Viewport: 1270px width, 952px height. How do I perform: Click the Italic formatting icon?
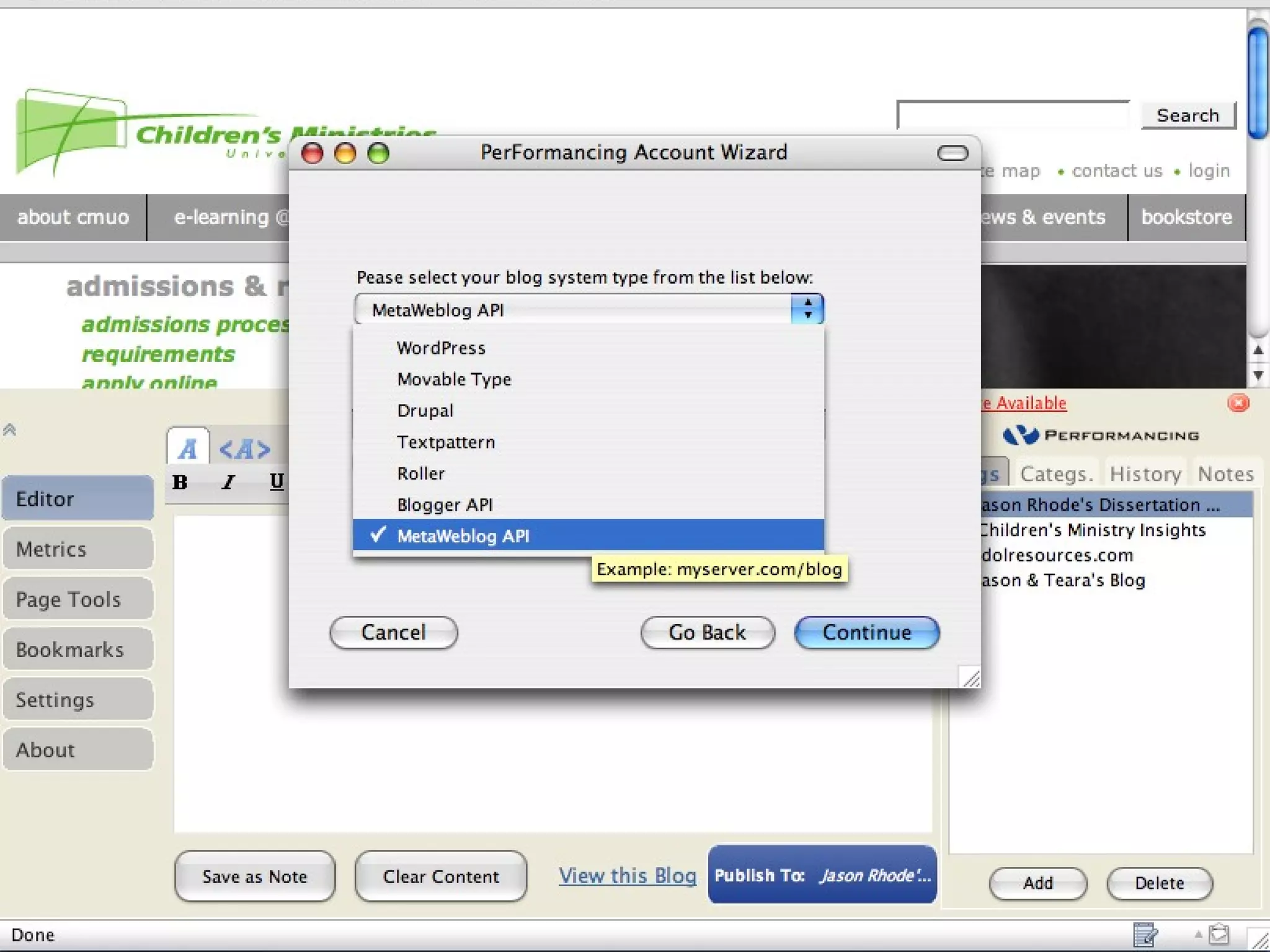[x=228, y=482]
